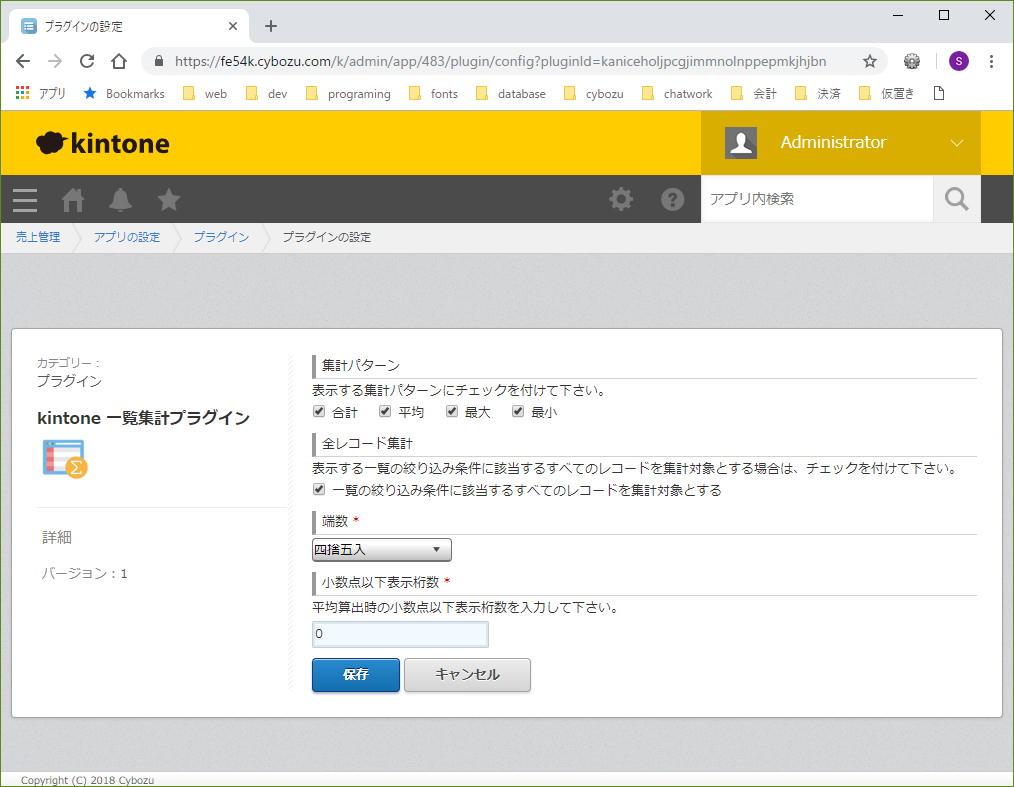
Task: Open the Bookmarks star shortcut
Action: [x=124, y=94]
